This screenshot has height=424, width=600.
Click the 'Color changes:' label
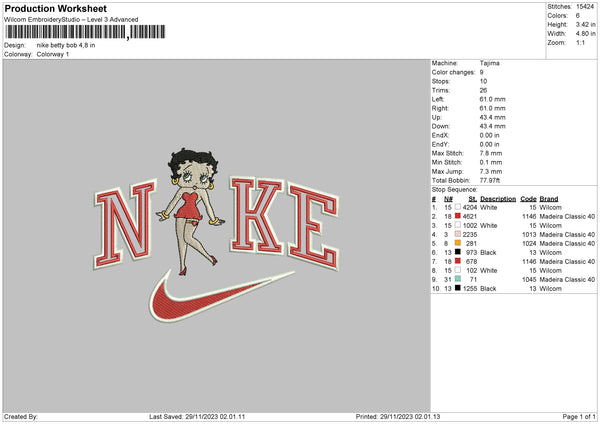pyautogui.click(x=453, y=72)
